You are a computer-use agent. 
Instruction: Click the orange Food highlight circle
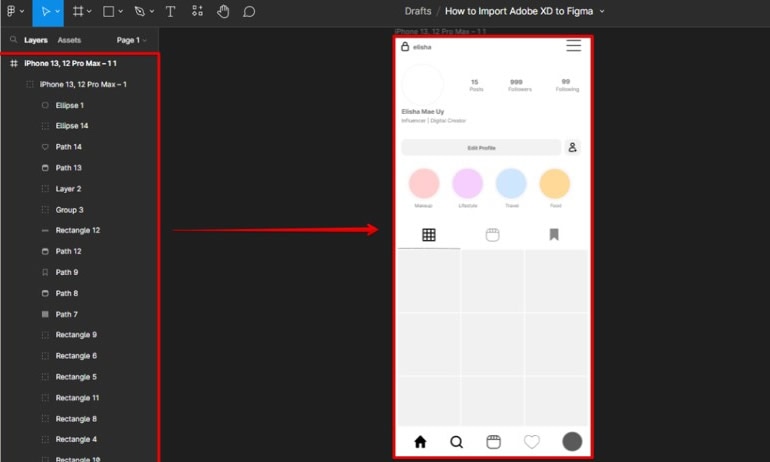pos(555,183)
